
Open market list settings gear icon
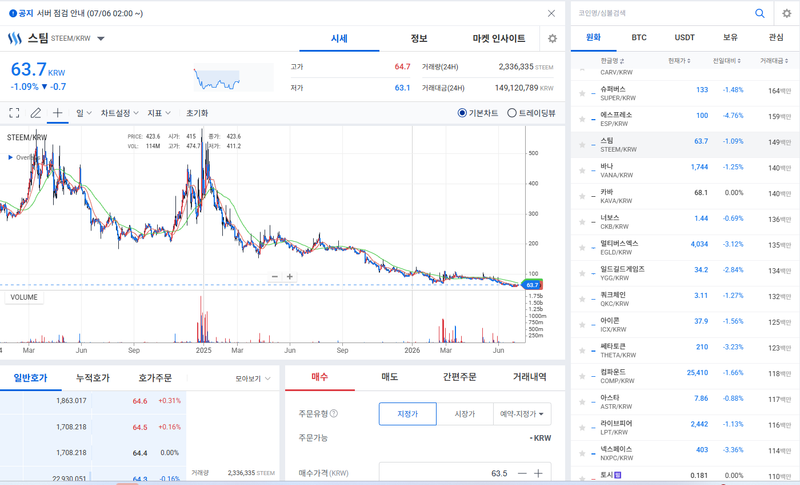pos(786,13)
